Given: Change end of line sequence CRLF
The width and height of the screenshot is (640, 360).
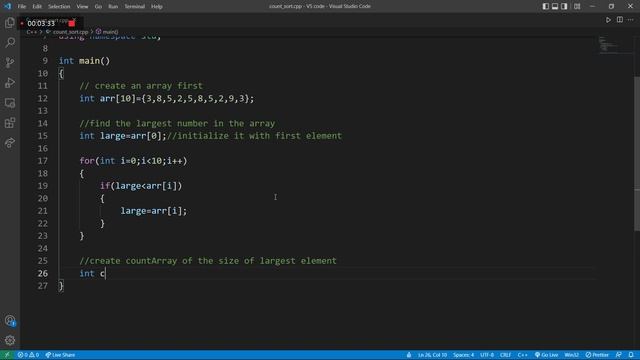Looking at the screenshot, I should pyautogui.click(x=505, y=355).
